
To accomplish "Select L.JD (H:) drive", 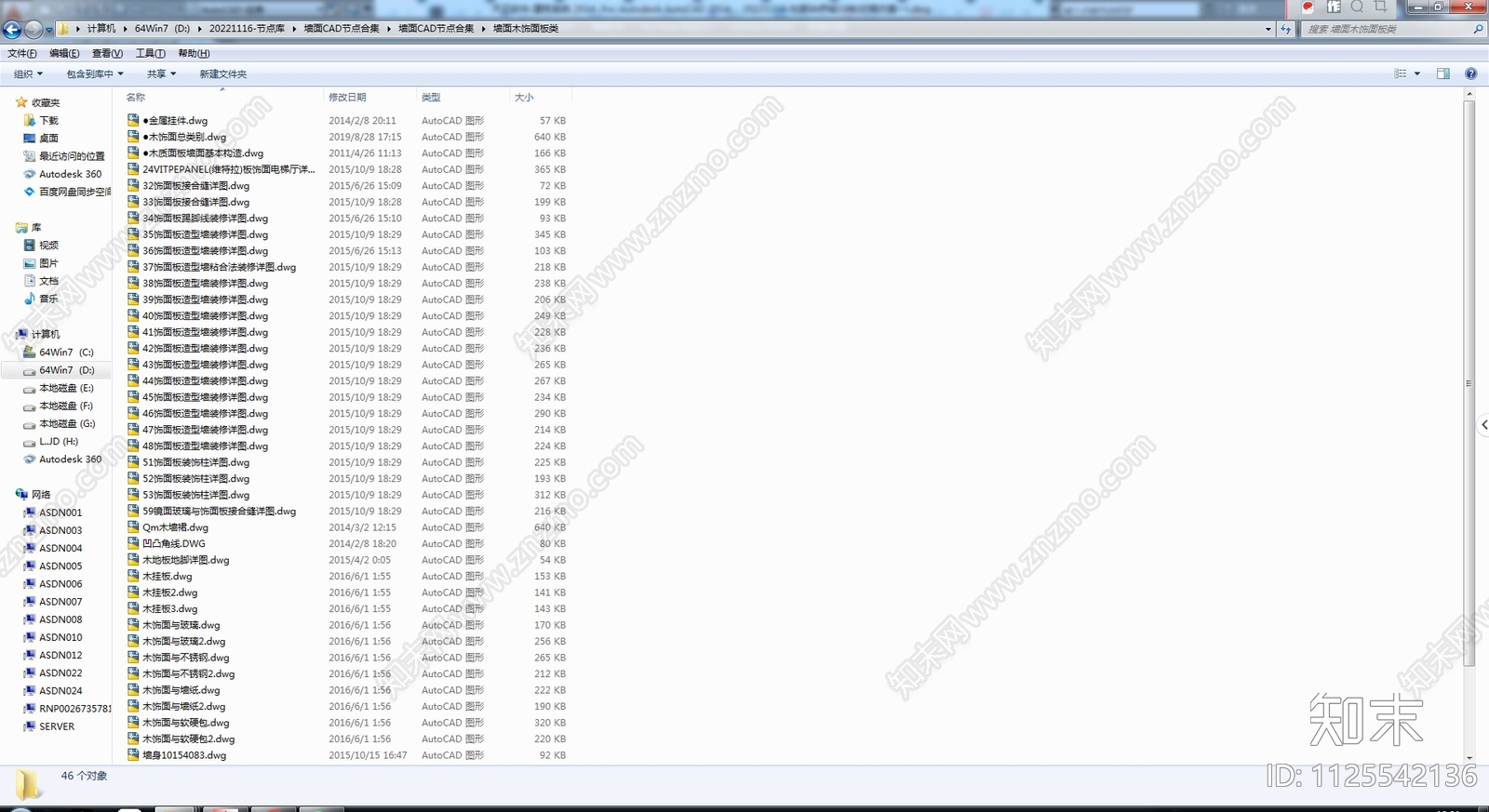I will click(59, 441).
